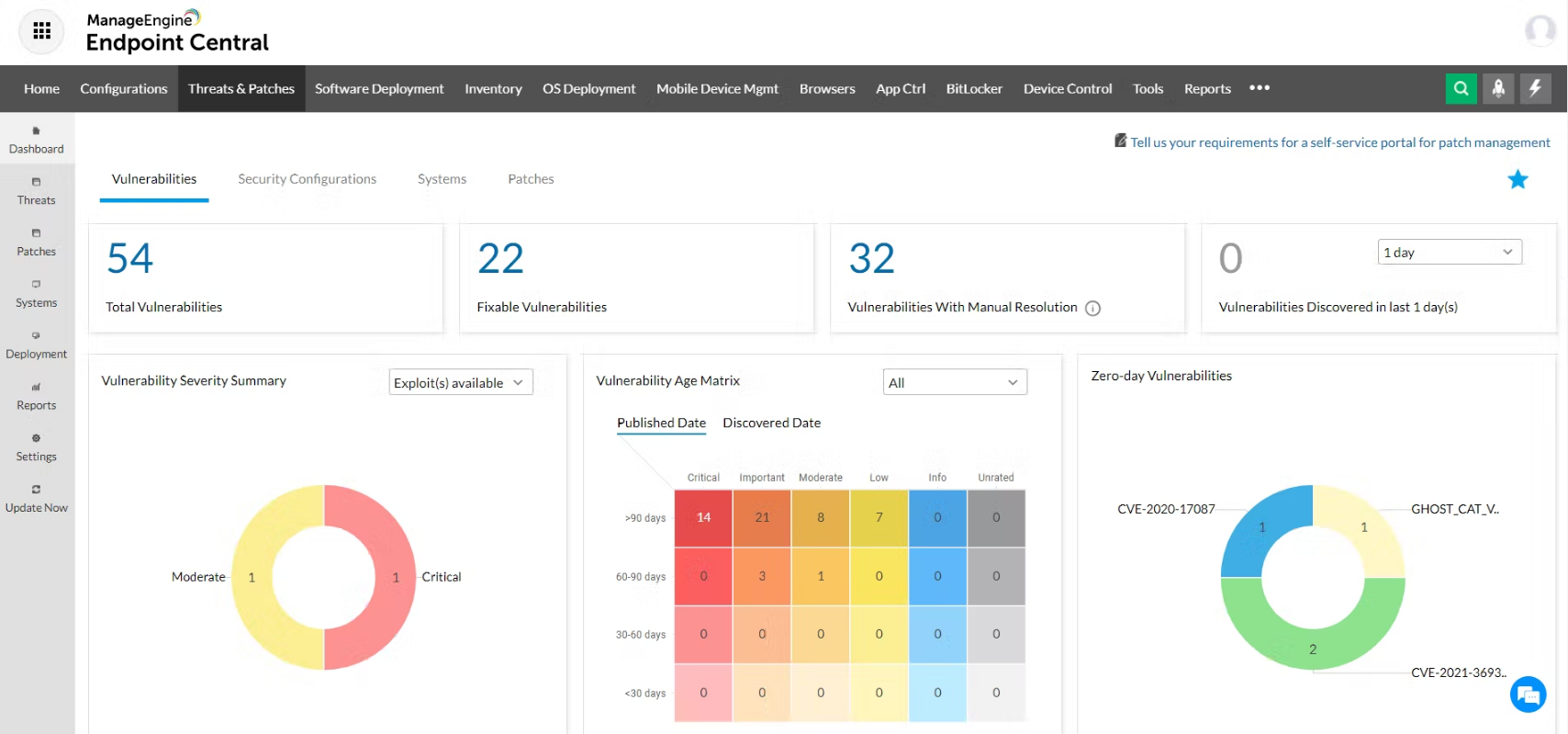
Task: Open the self-service portal requirements link
Action: [x=1339, y=142]
